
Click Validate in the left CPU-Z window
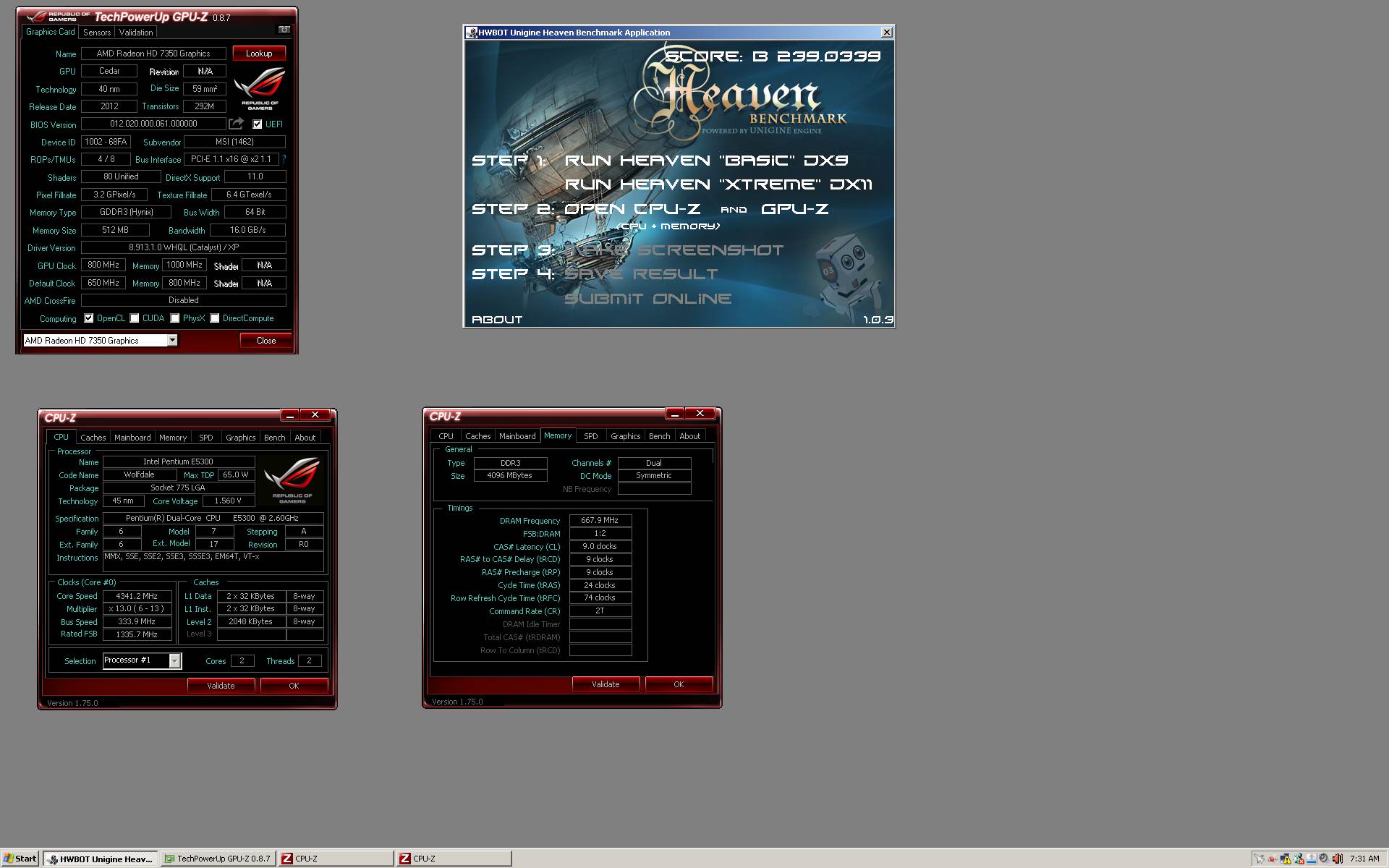pyautogui.click(x=221, y=686)
